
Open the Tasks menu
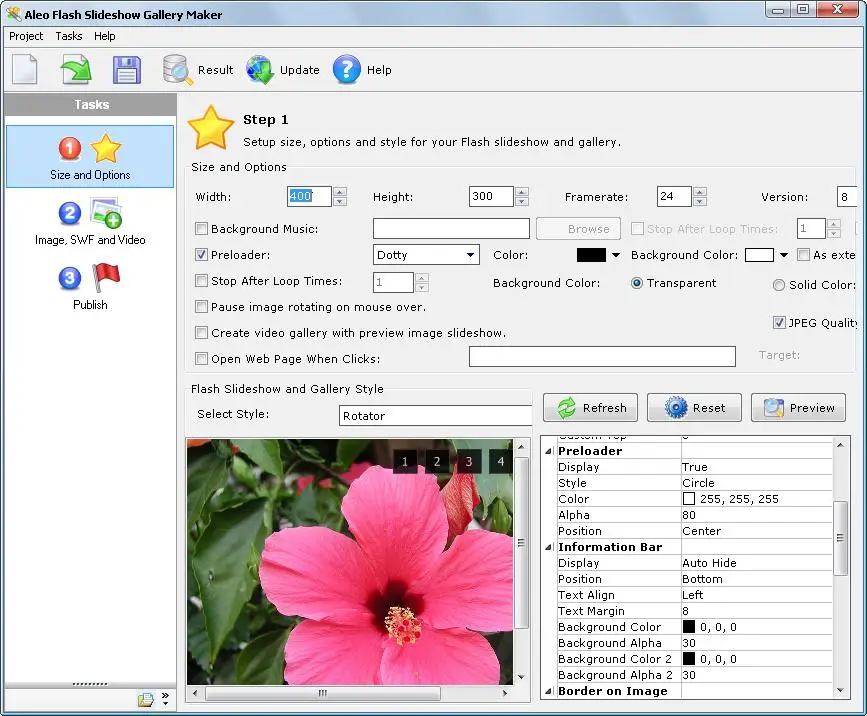[69, 36]
